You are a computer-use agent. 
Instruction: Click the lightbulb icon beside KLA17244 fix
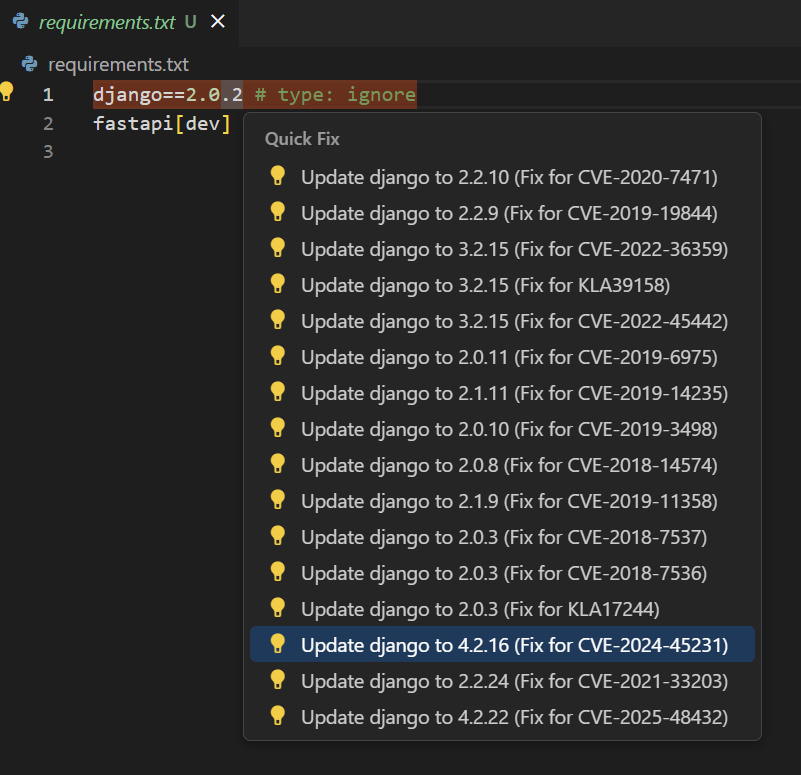pos(277,607)
